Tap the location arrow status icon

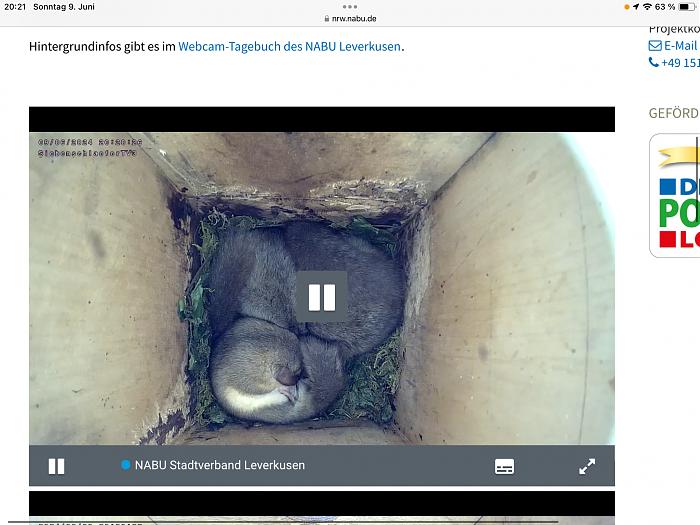[636, 7]
